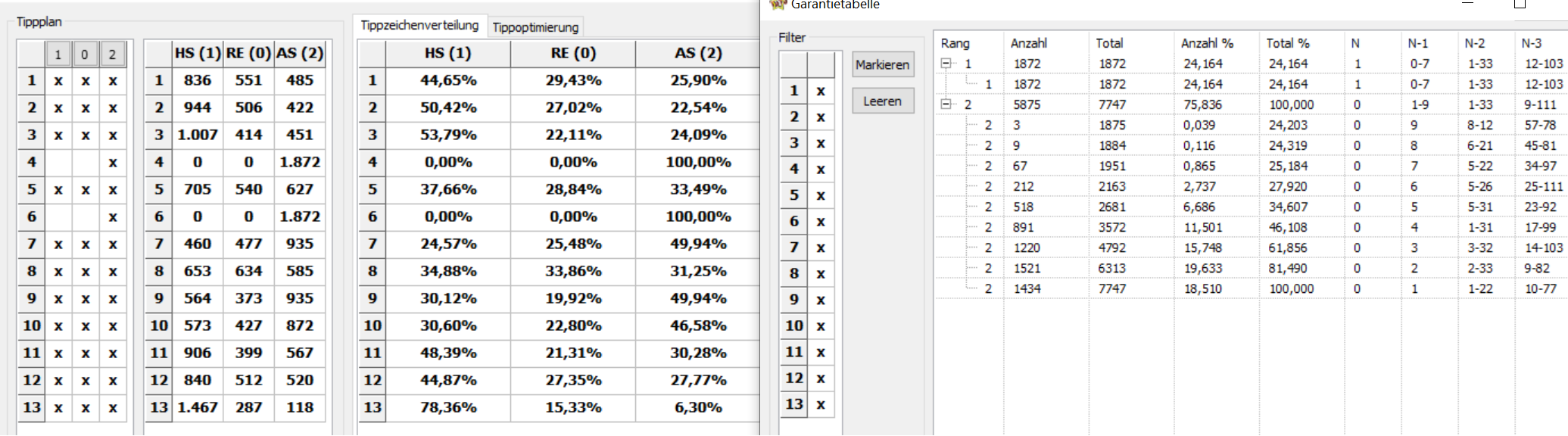Click the Garantietabelle window icon

click(x=777, y=4)
